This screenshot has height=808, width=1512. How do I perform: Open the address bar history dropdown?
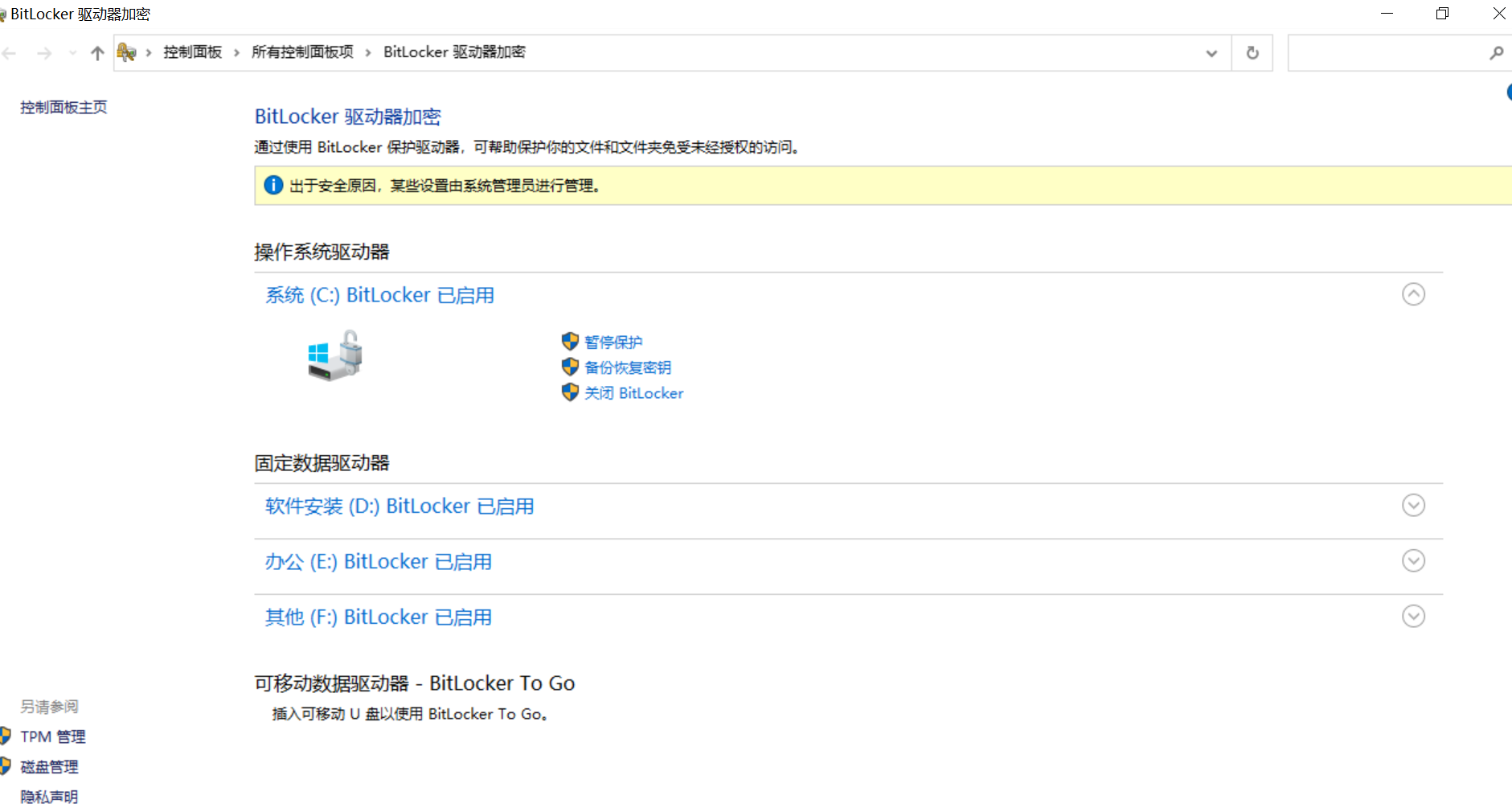coord(1211,53)
